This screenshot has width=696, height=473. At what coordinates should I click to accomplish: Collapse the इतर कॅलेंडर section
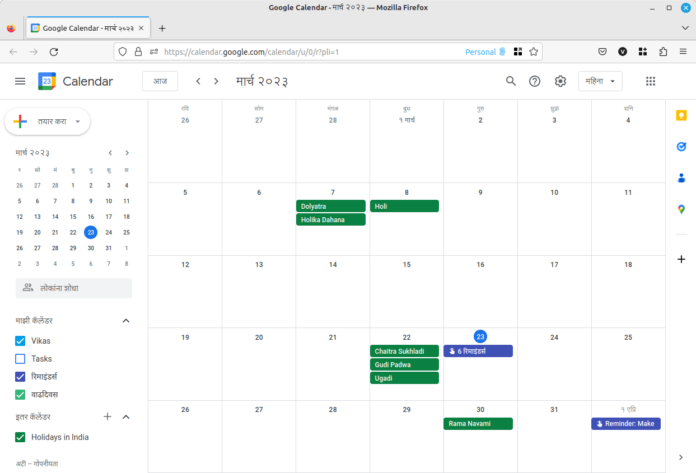click(126, 417)
